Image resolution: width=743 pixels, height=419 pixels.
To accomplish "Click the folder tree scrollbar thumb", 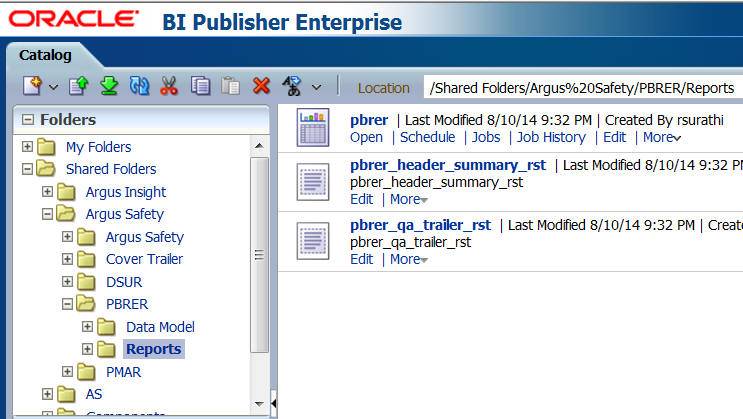I will point(259,255).
